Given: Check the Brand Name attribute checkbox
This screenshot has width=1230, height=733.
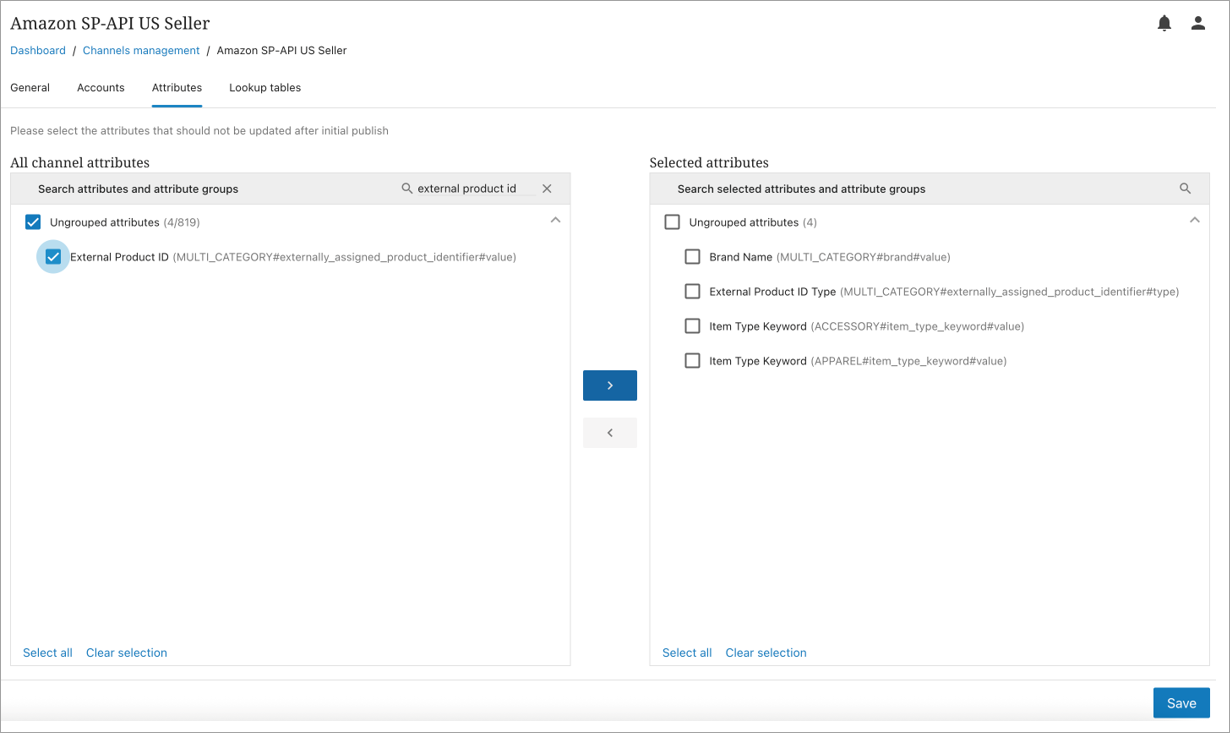Looking at the screenshot, I should [x=692, y=257].
